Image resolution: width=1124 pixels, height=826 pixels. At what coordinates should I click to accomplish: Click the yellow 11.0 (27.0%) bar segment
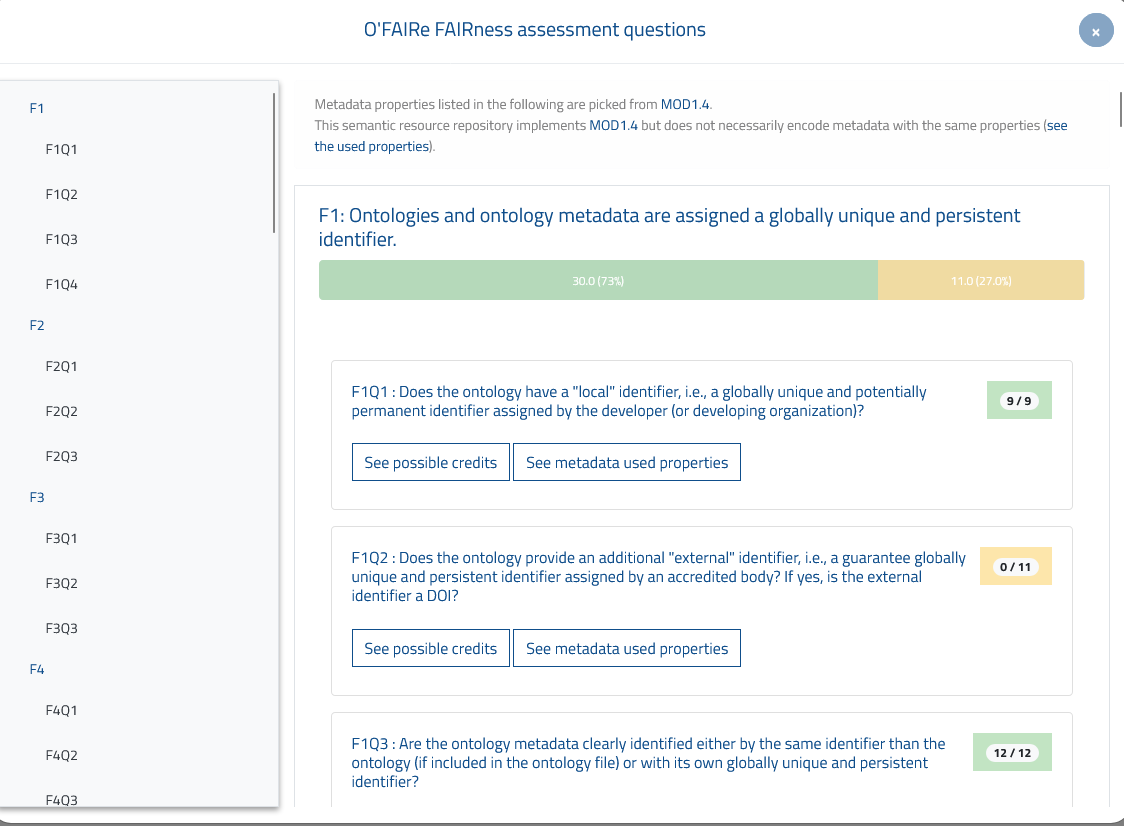pyautogui.click(x=980, y=281)
